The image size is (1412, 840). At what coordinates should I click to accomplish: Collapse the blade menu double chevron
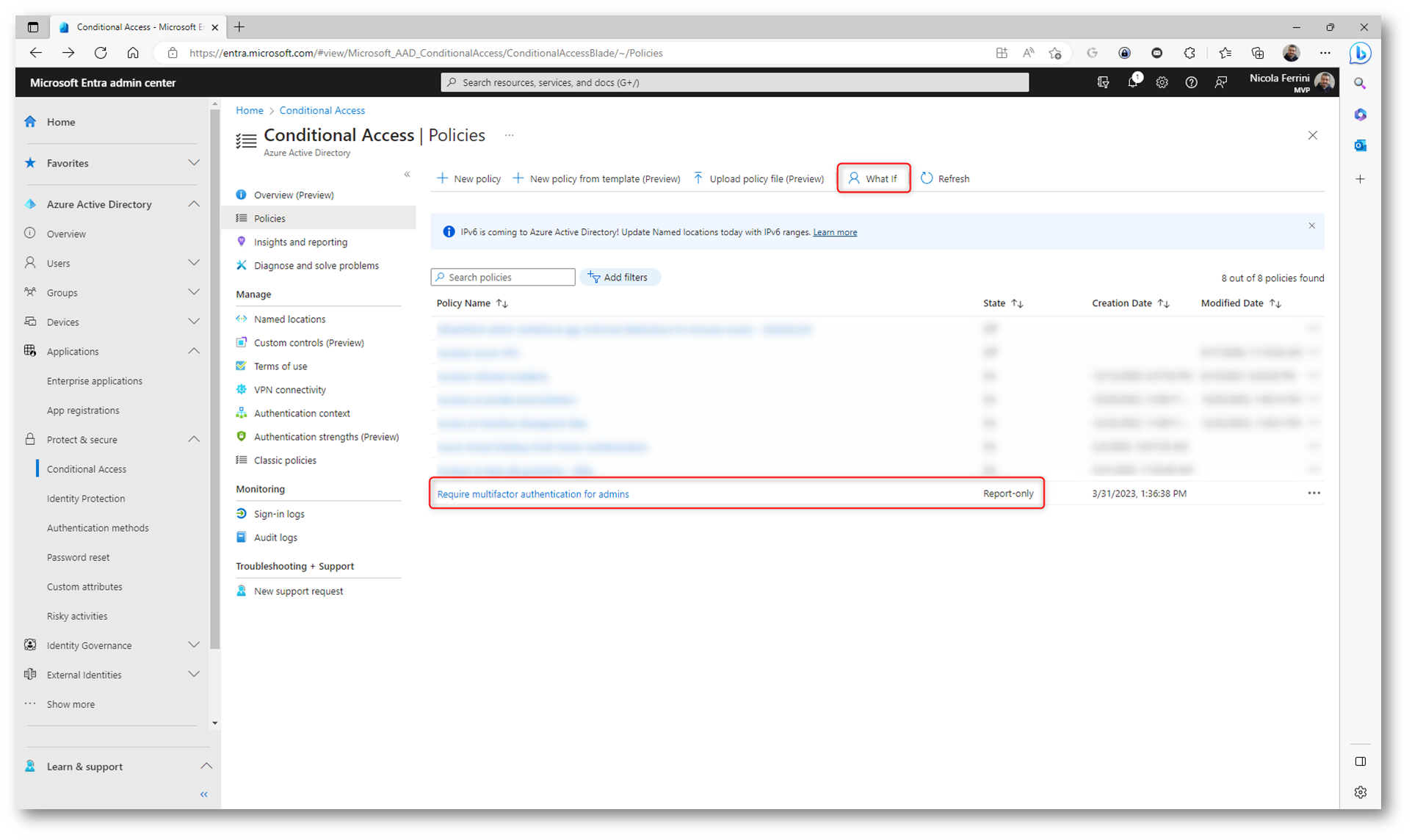[408, 175]
